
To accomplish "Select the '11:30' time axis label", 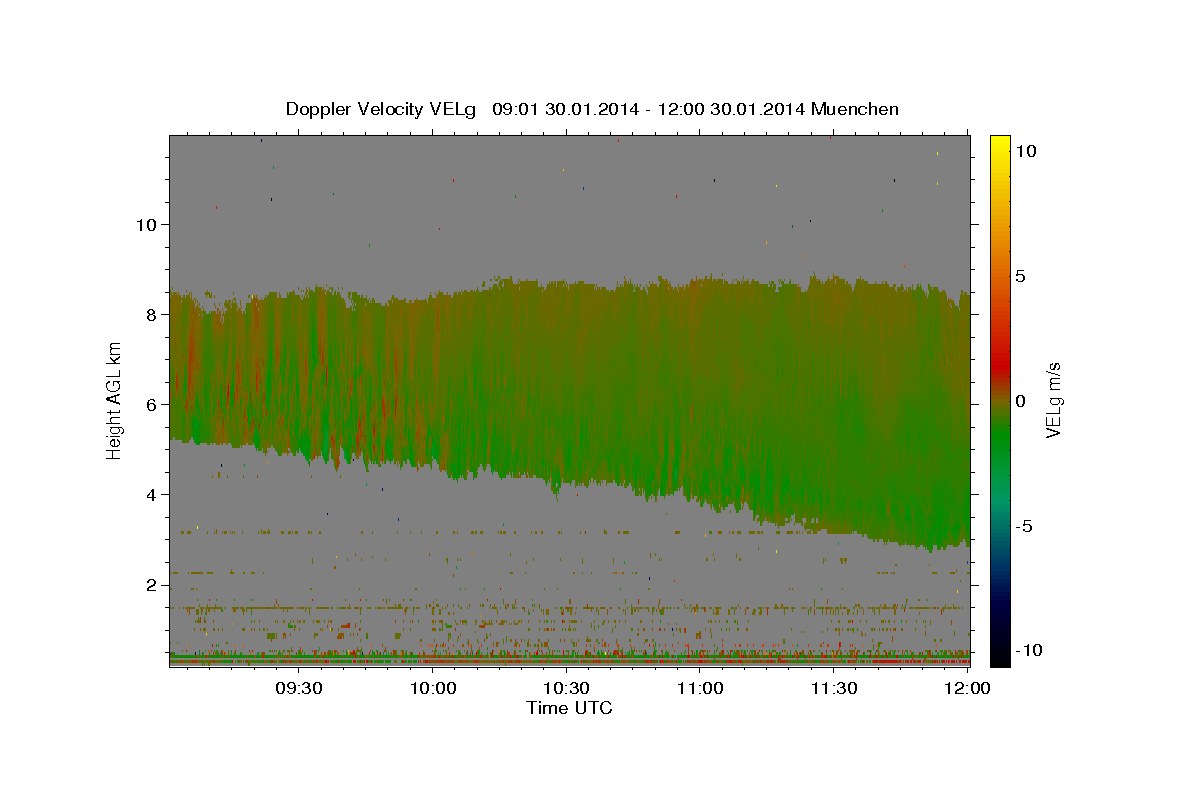I will [834, 688].
